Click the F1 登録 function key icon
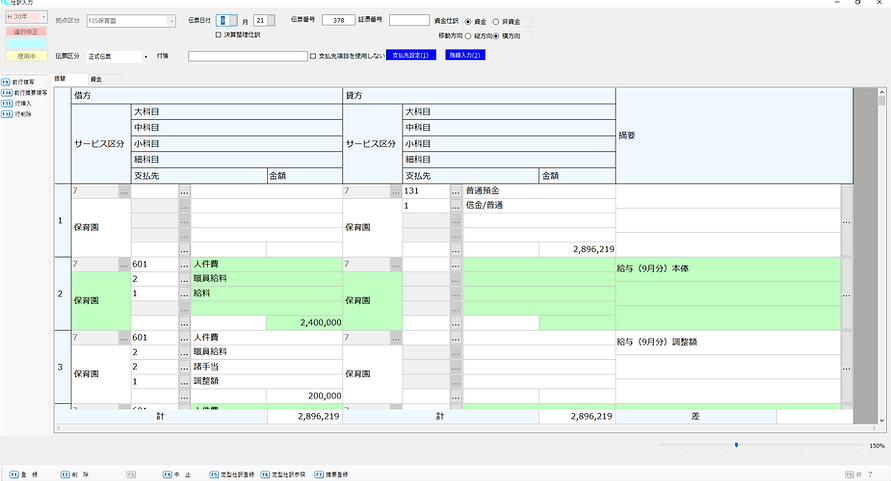891x481 pixels. point(14,474)
